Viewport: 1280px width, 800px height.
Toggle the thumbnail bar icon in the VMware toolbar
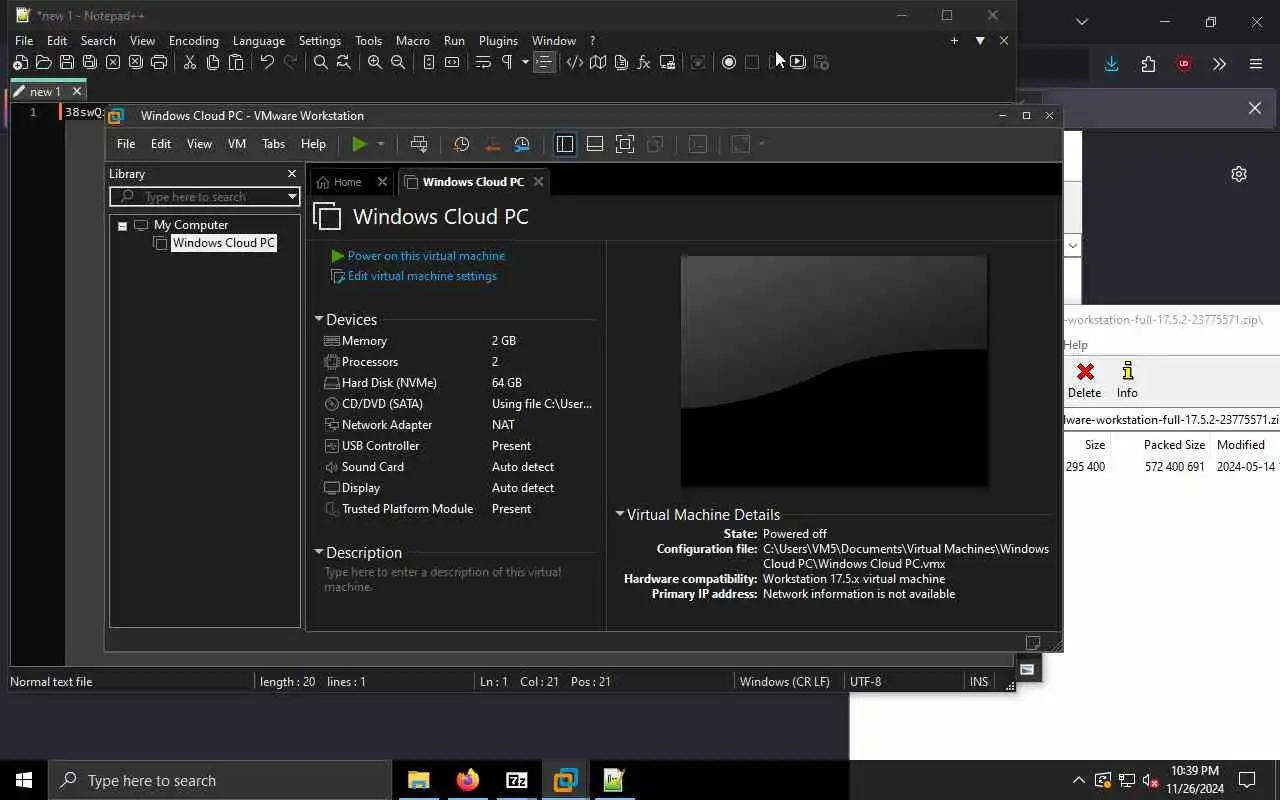click(x=595, y=144)
